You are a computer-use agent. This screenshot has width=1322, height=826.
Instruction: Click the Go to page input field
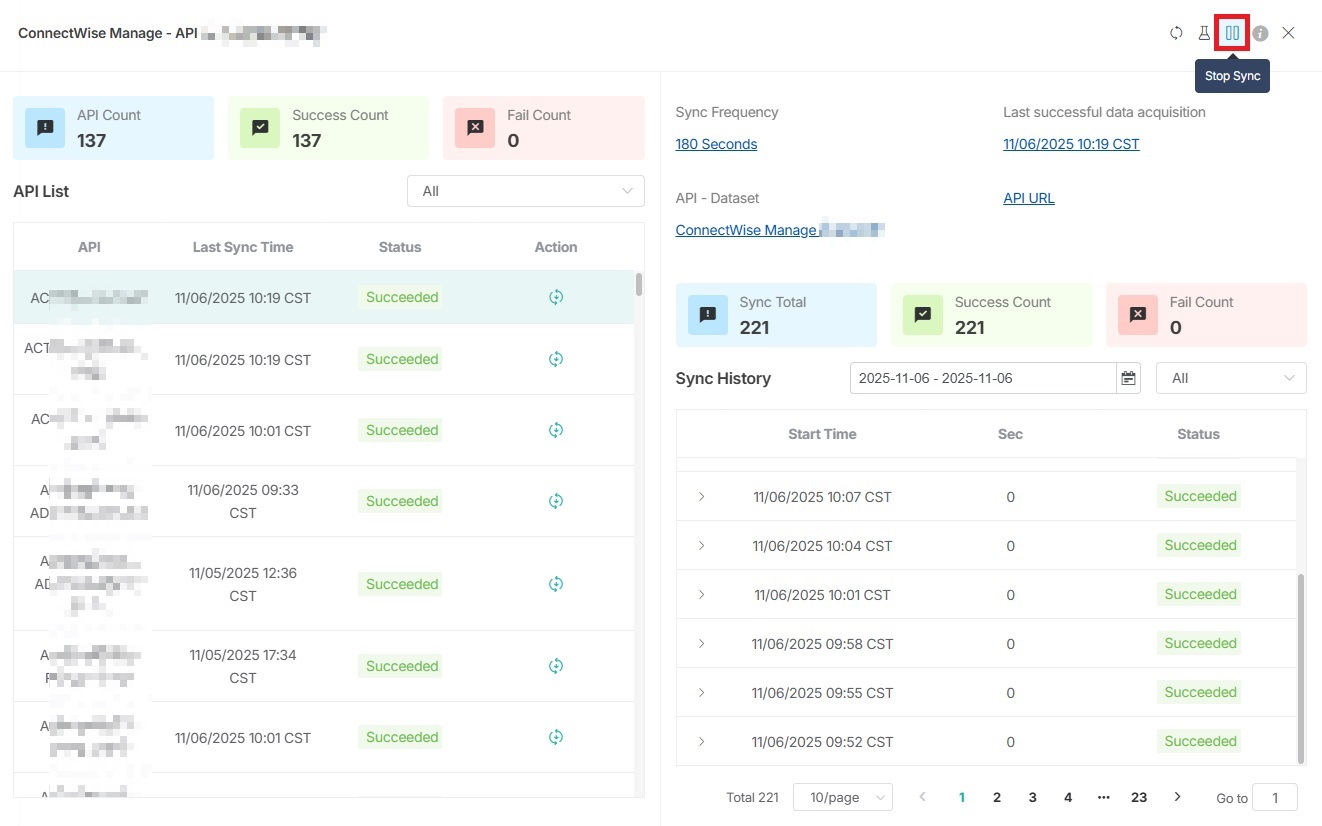coord(1274,797)
